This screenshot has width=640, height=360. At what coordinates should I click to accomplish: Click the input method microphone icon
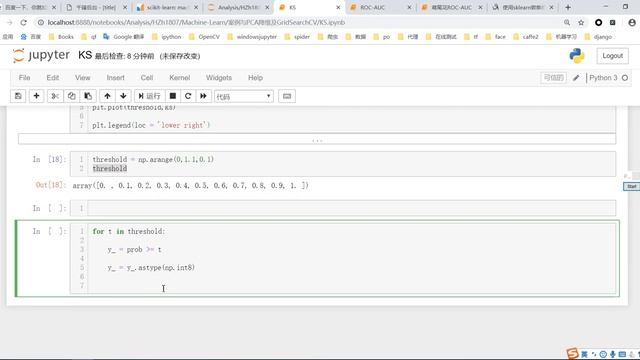(x=613, y=354)
